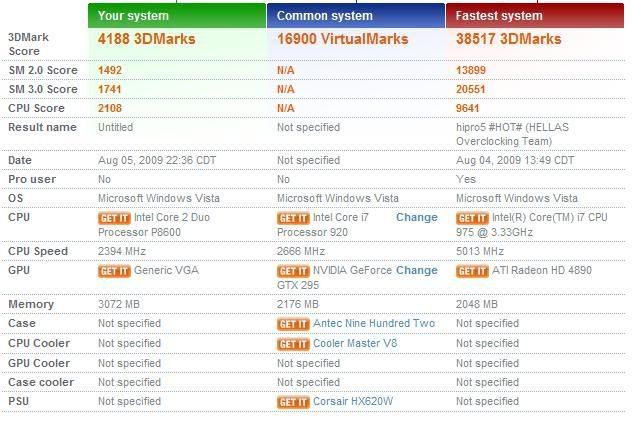633x421 pixels.
Task: Click GET IT badge for Intel Core i7 920
Action: pyautogui.click(x=293, y=218)
